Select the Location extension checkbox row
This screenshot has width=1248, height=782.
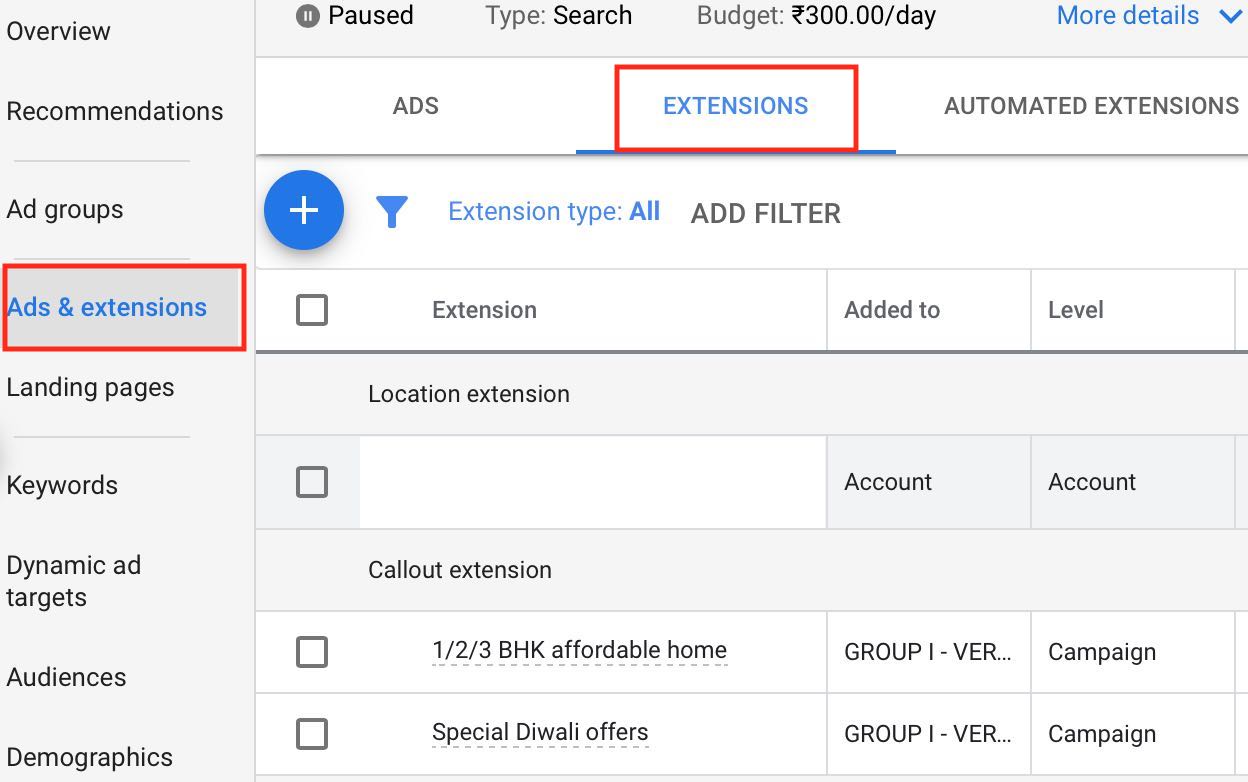tap(312, 481)
